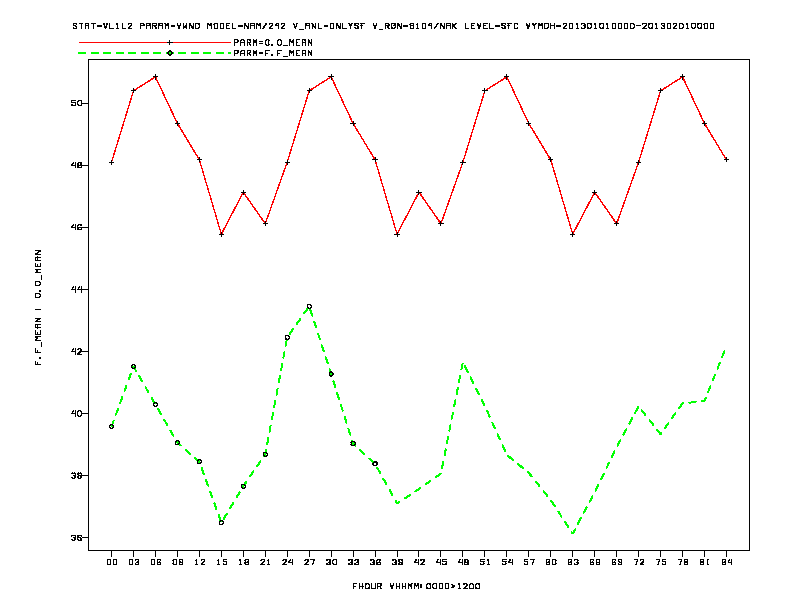Click the red solid legend line sample
Image resolution: width=792 pixels, height=612 pixels.
tap(155, 42)
